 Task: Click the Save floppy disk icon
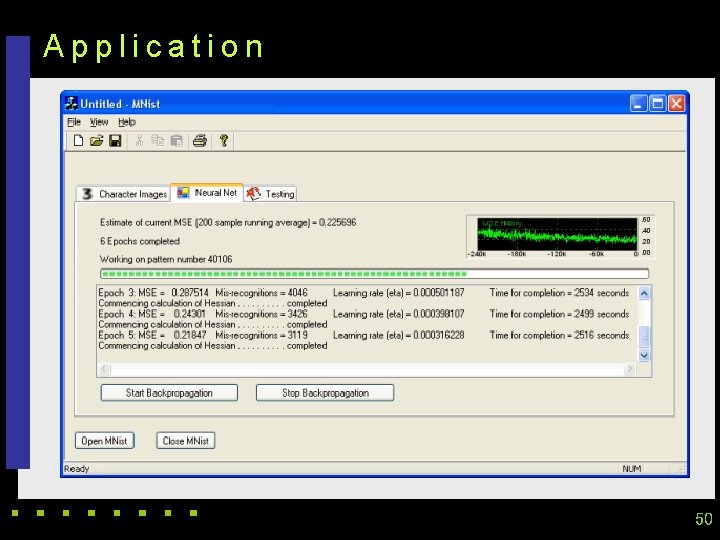115,141
